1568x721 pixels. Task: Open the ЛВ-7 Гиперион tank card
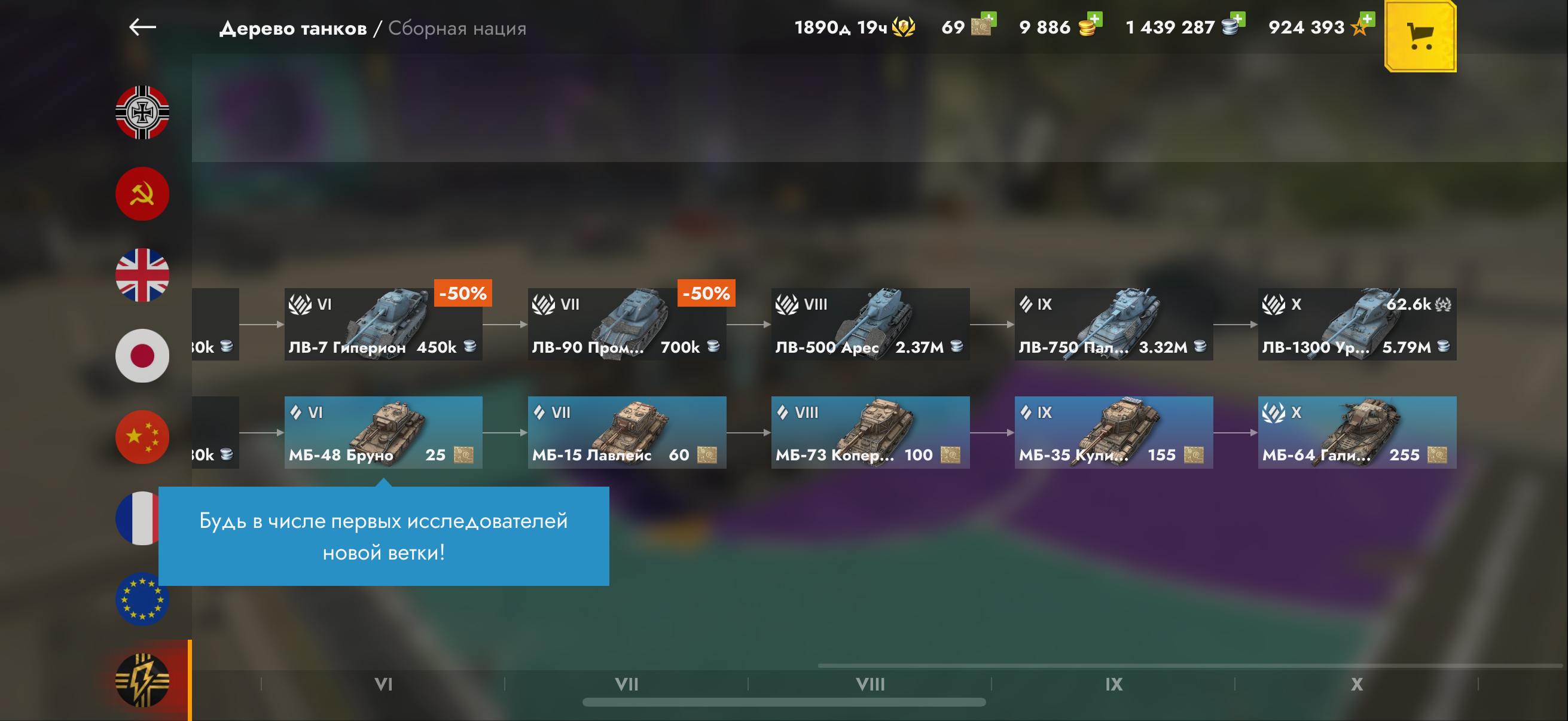(x=383, y=324)
